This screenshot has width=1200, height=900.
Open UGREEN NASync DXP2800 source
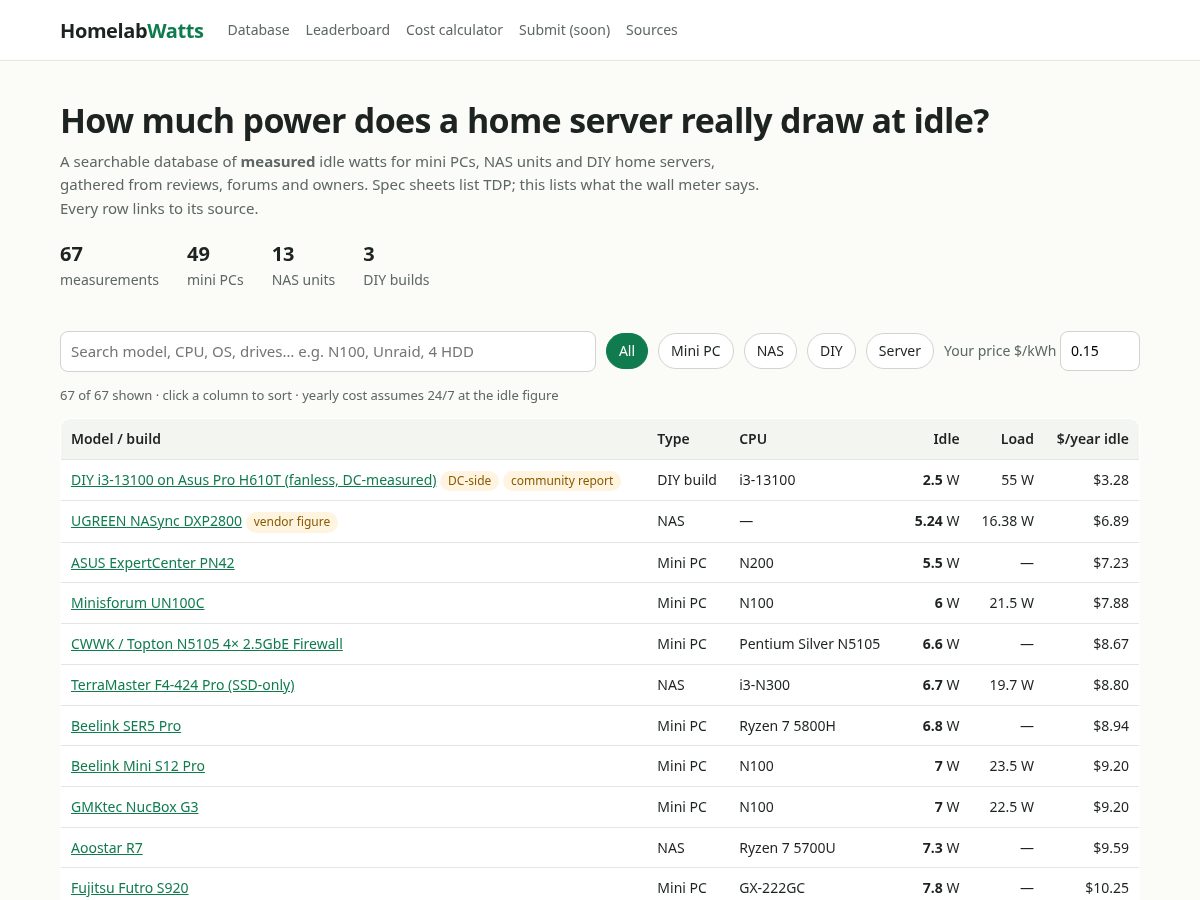[156, 521]
